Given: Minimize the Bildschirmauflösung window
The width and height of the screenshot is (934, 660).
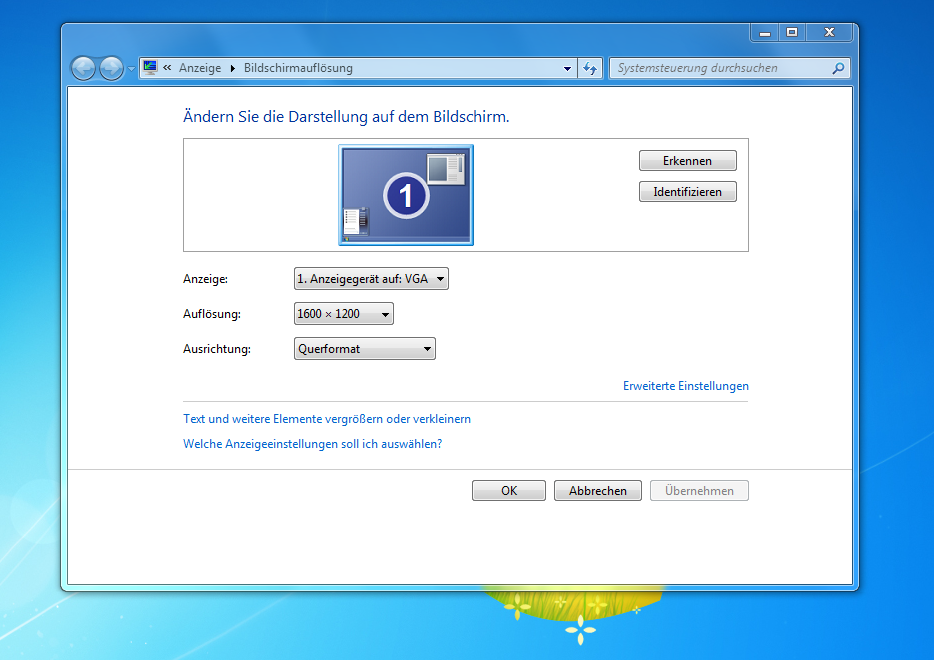Looking at the screenshot, I should click(x=765, y=33).
